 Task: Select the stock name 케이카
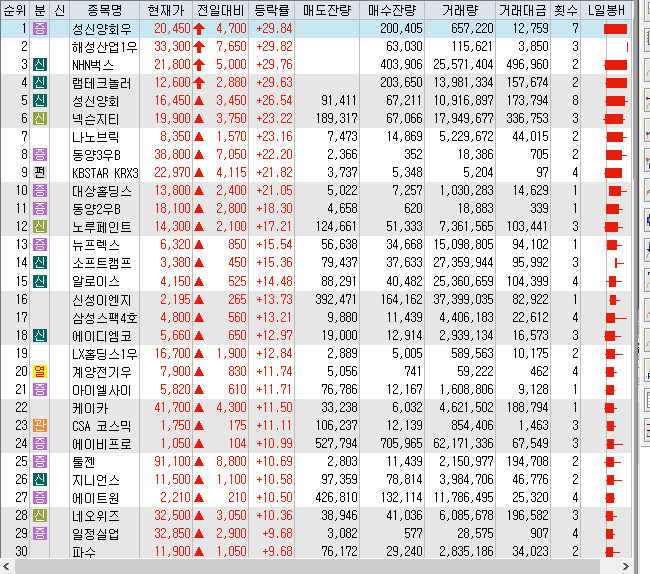[90, 408]
